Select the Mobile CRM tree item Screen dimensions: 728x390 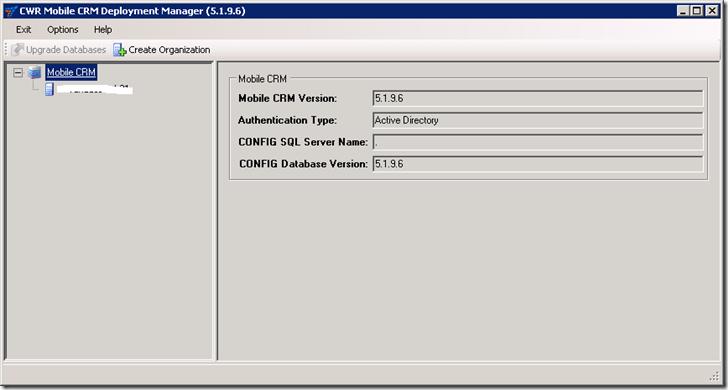tap(72, 72)
